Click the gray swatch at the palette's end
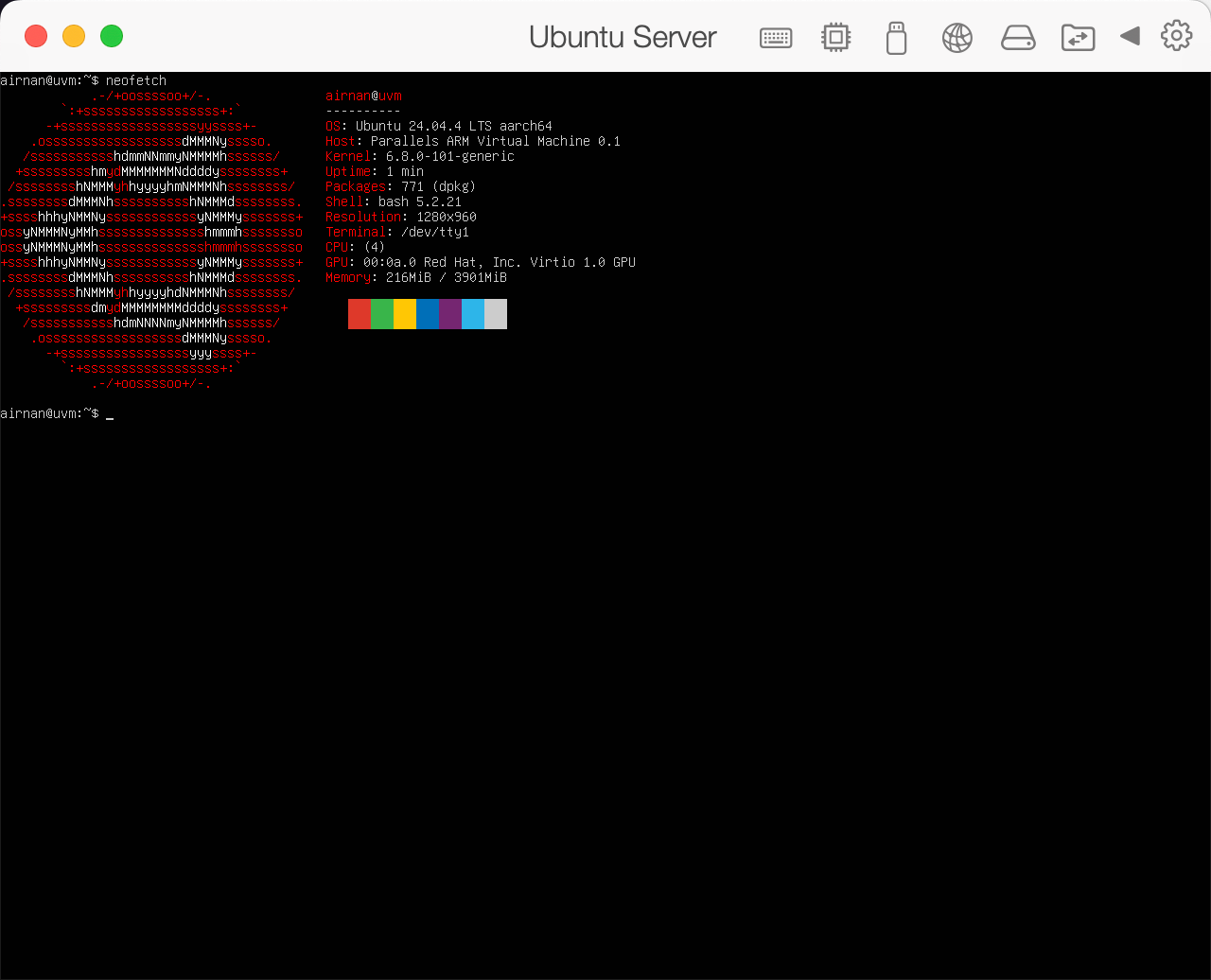Screen dimensions: 1211x980 [495, 313]
